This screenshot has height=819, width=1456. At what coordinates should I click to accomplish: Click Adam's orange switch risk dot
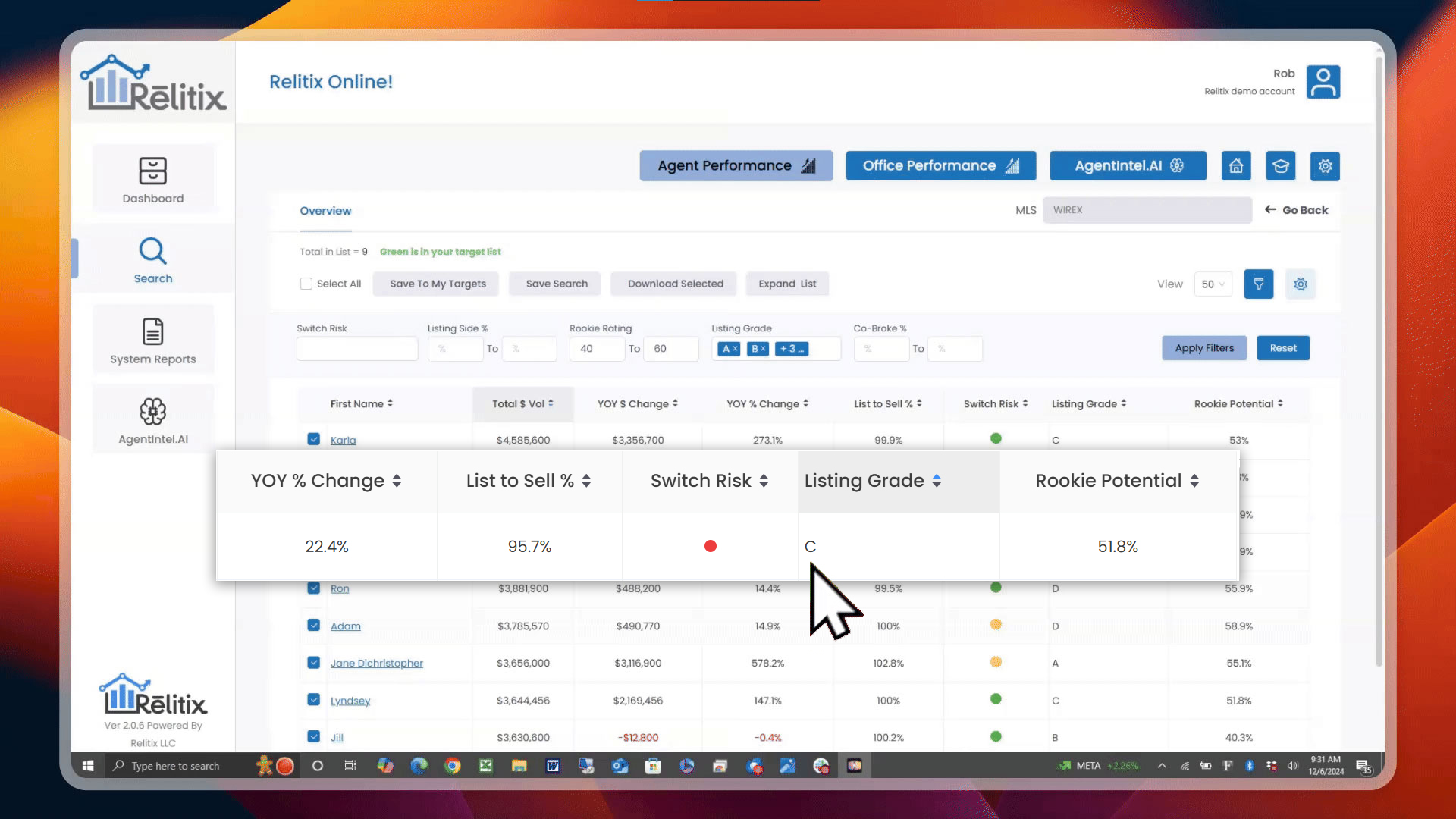pyautogui.click(x=996, y=624)
